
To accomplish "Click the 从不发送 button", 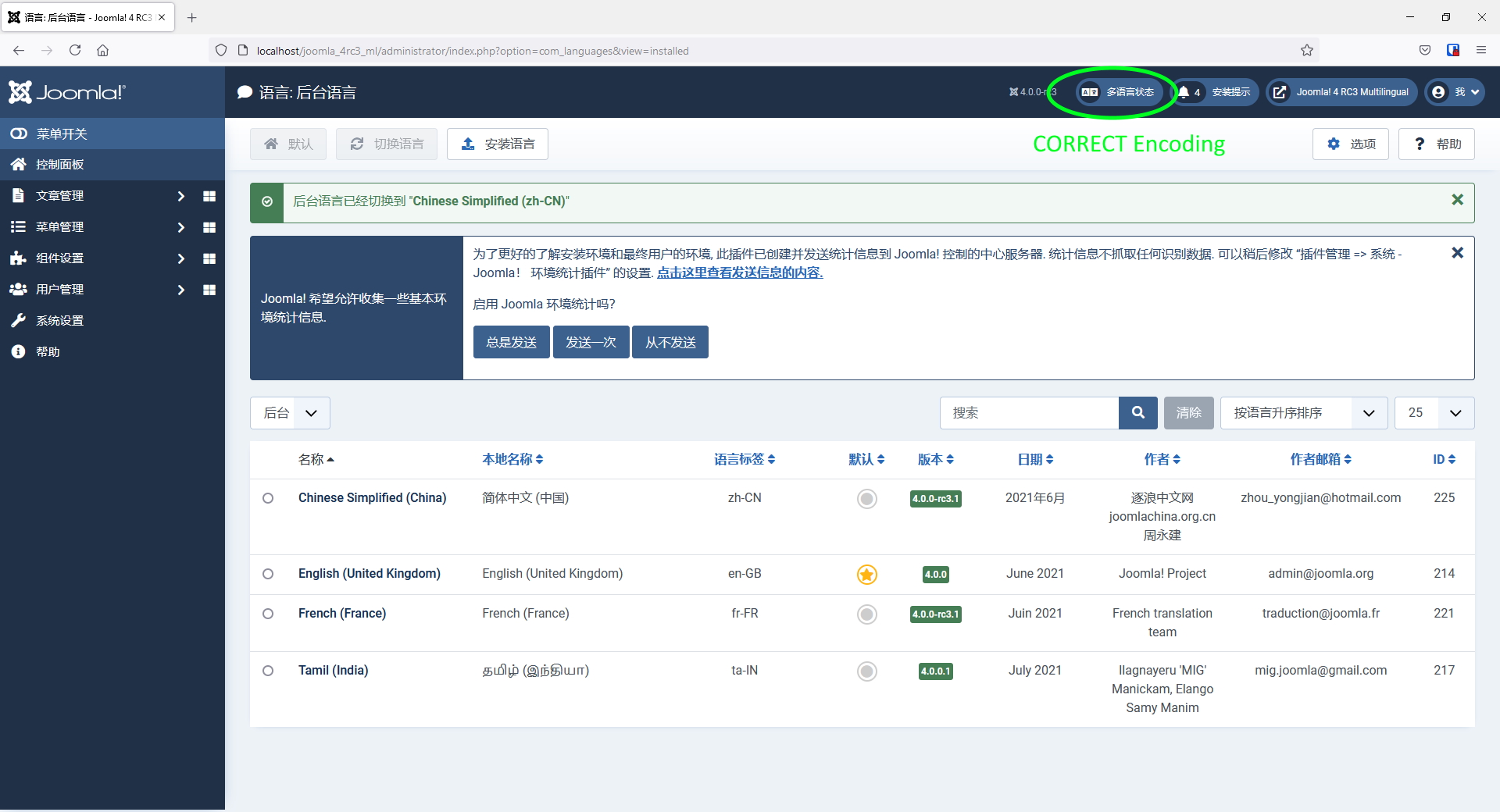I will 670,342.
